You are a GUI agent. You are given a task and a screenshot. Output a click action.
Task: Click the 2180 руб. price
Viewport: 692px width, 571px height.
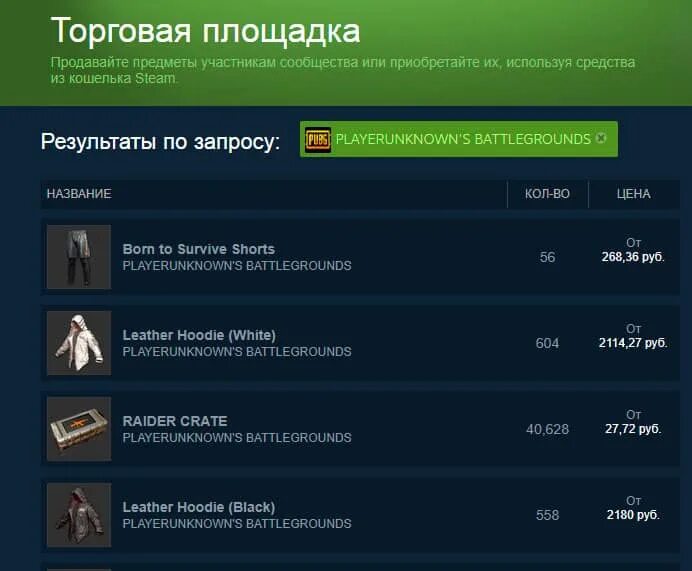tap(633, 515)
